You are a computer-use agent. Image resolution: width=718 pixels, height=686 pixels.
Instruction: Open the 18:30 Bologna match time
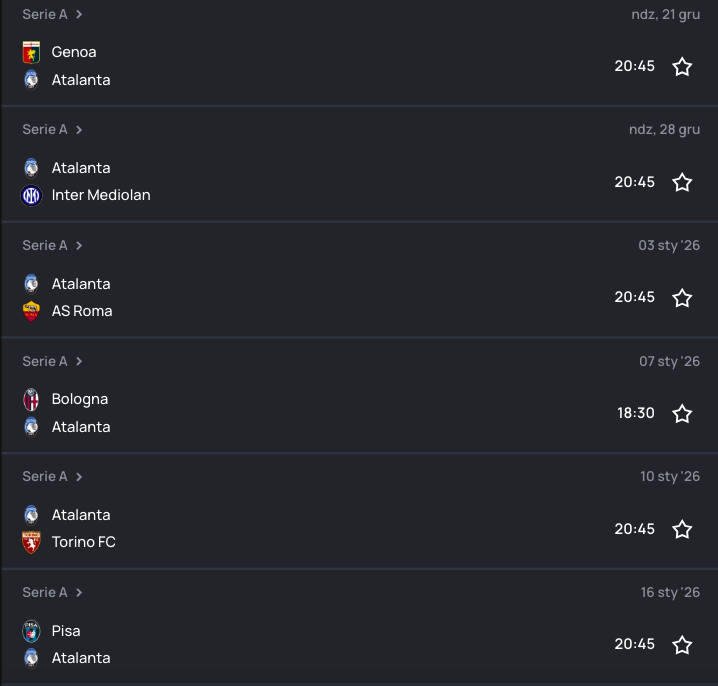[x=635, y=413]
